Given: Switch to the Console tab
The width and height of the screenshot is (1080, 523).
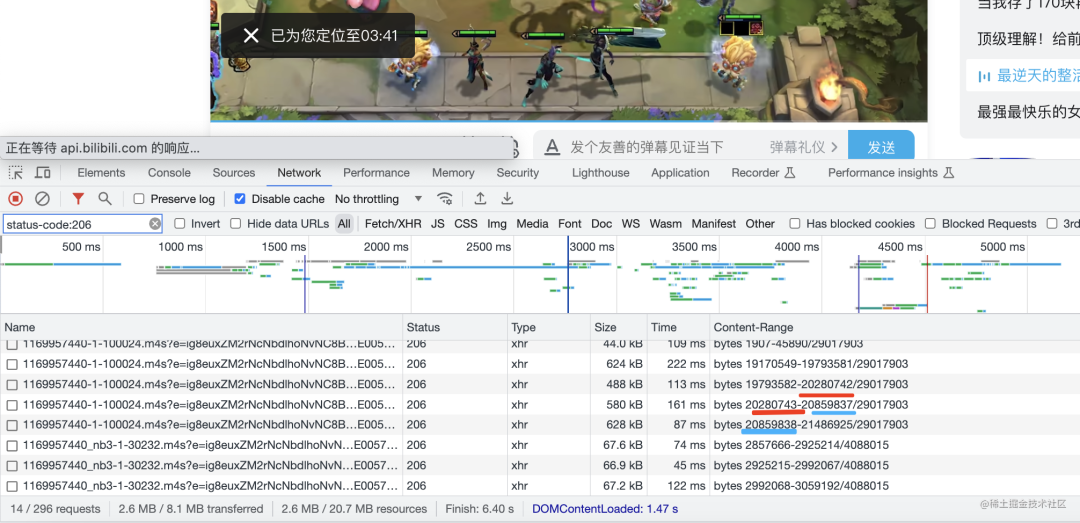Looking at the screenshot, I should click(x=169, y=173).
